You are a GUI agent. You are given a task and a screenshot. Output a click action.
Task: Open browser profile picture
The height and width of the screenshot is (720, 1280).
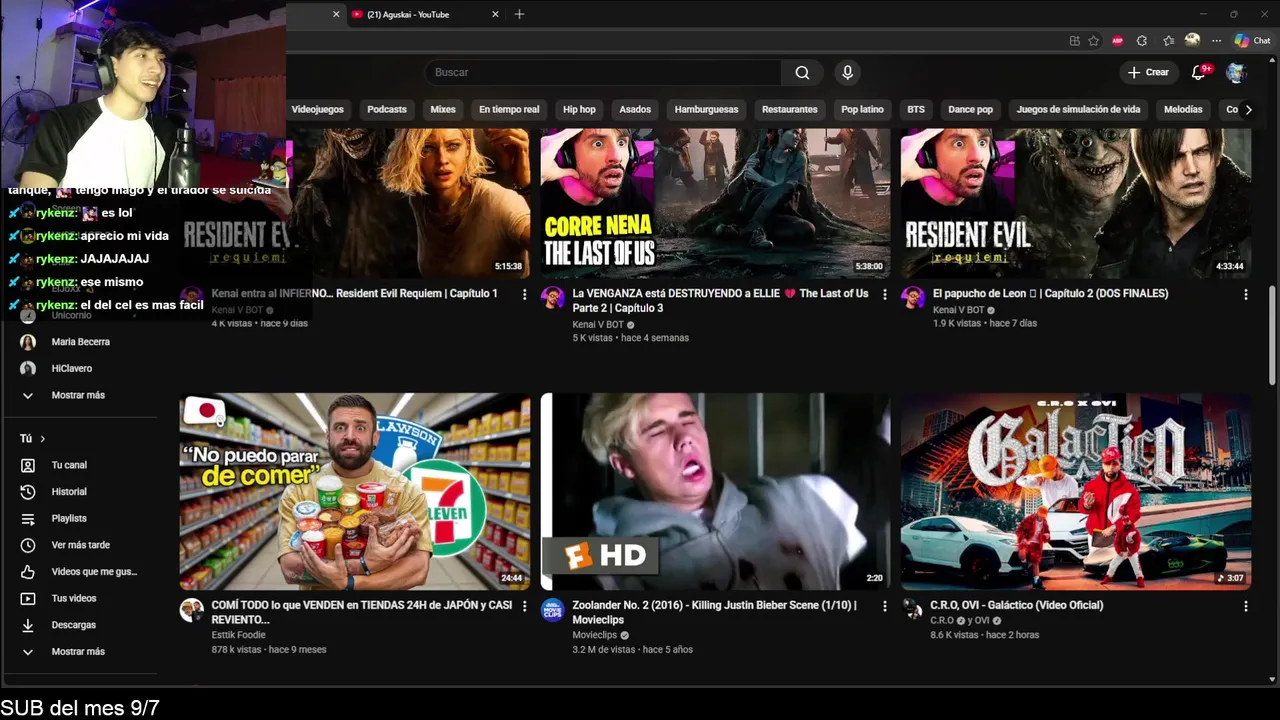(x=1192, y=41)
